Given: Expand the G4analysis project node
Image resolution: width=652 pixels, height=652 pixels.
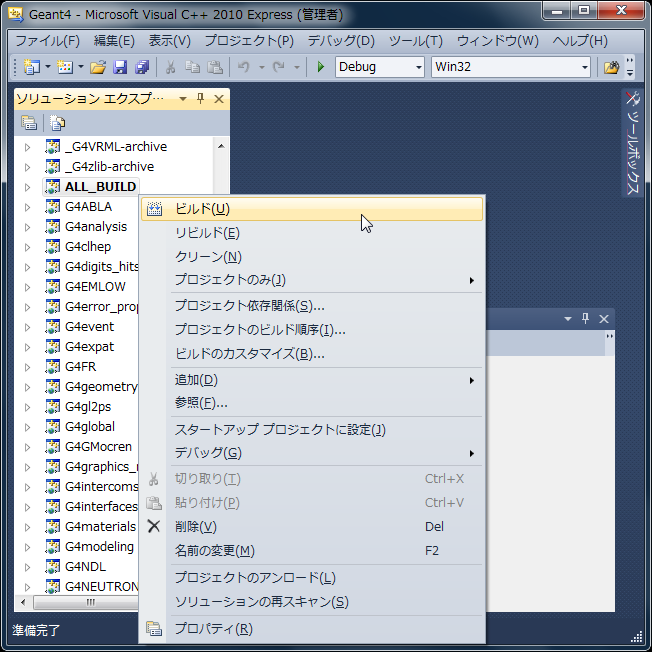Looking at the screenshot, I should tap(27, 227).
